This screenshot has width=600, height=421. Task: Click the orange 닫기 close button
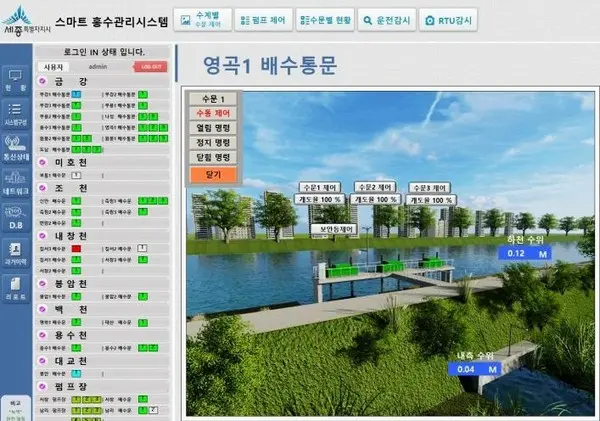(212, 174)
